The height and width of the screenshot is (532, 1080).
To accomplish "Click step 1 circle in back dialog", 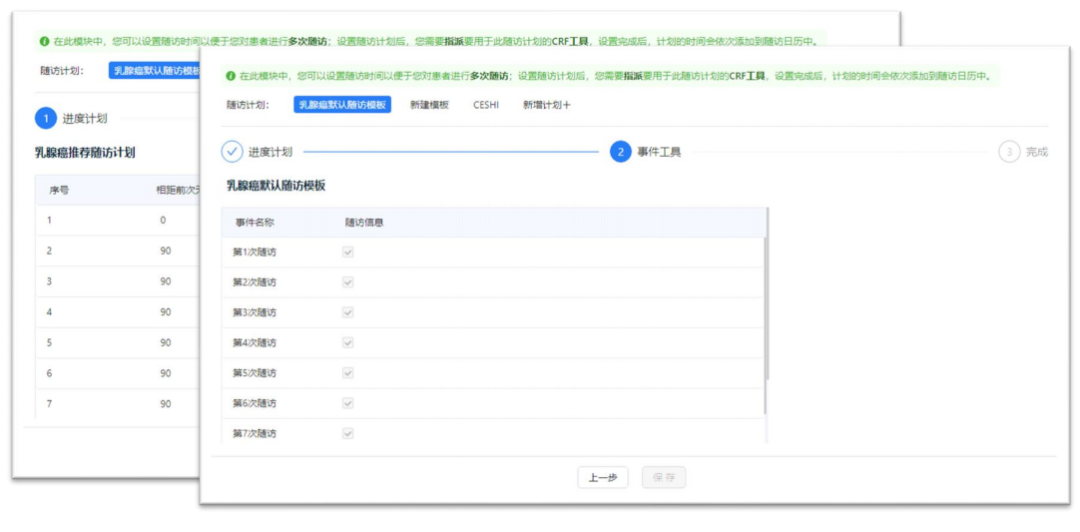I will coord(45,118).
